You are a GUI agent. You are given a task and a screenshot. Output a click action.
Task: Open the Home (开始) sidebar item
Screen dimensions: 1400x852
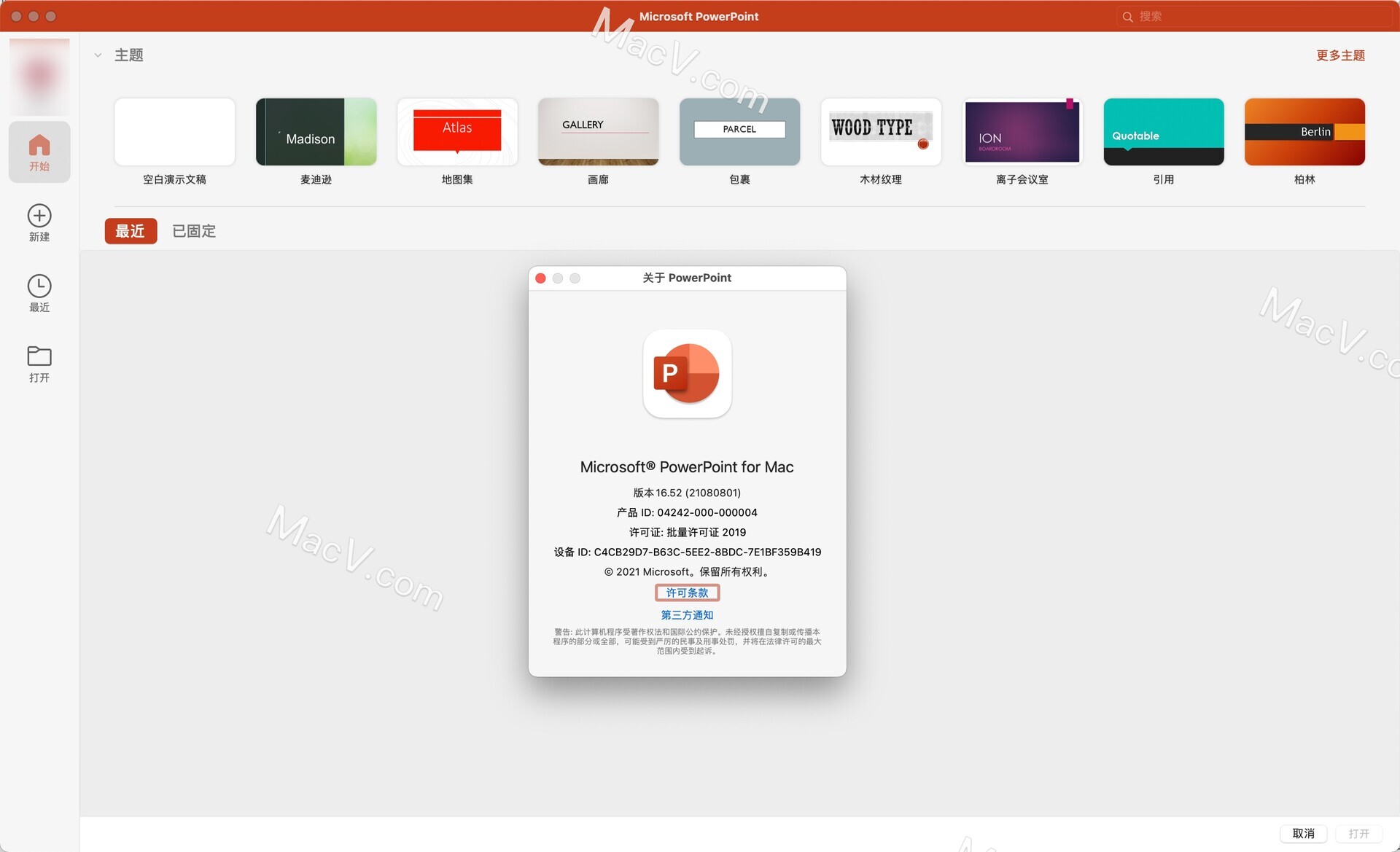tap(39, 152)
